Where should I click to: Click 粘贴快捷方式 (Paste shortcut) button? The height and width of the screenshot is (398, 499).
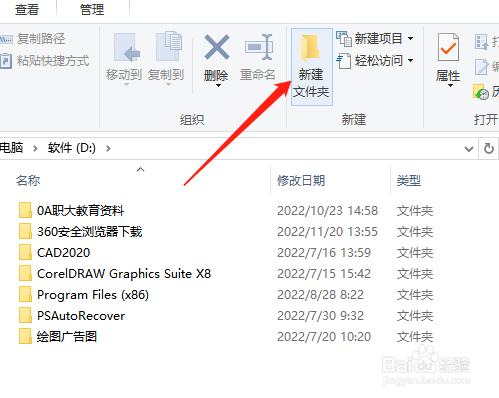coord(45,61)
